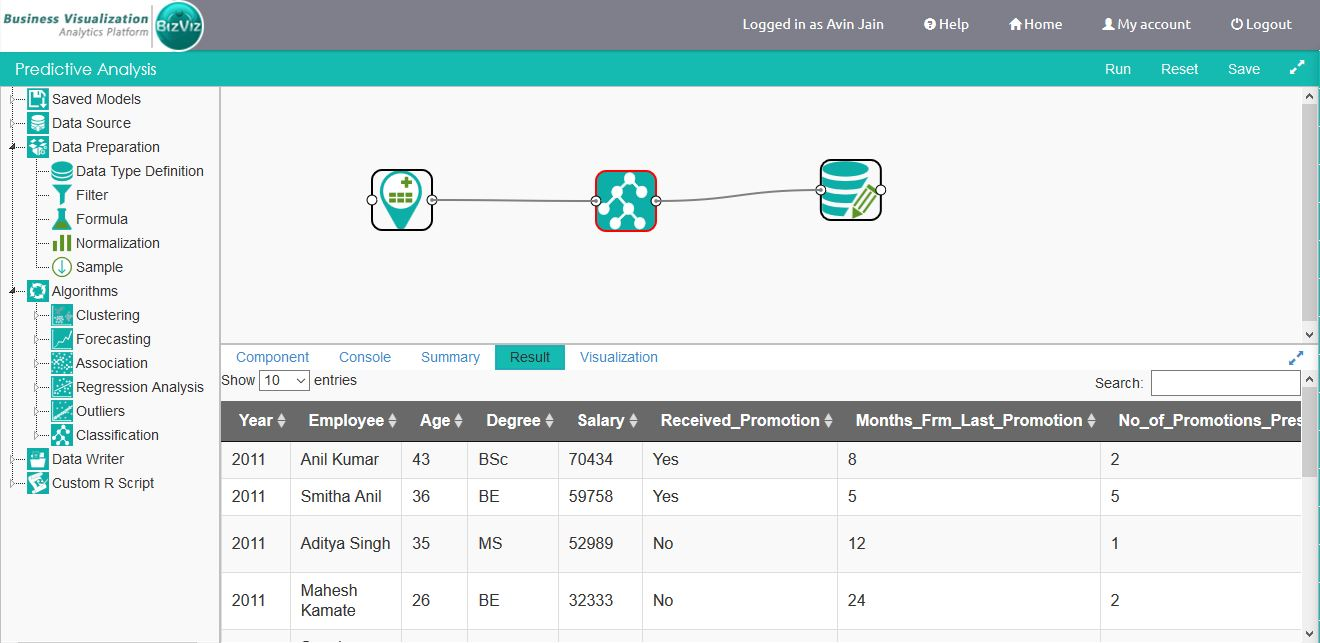1320x643 pixels.
Task: Open the Component tab
Action: point(273,357)
